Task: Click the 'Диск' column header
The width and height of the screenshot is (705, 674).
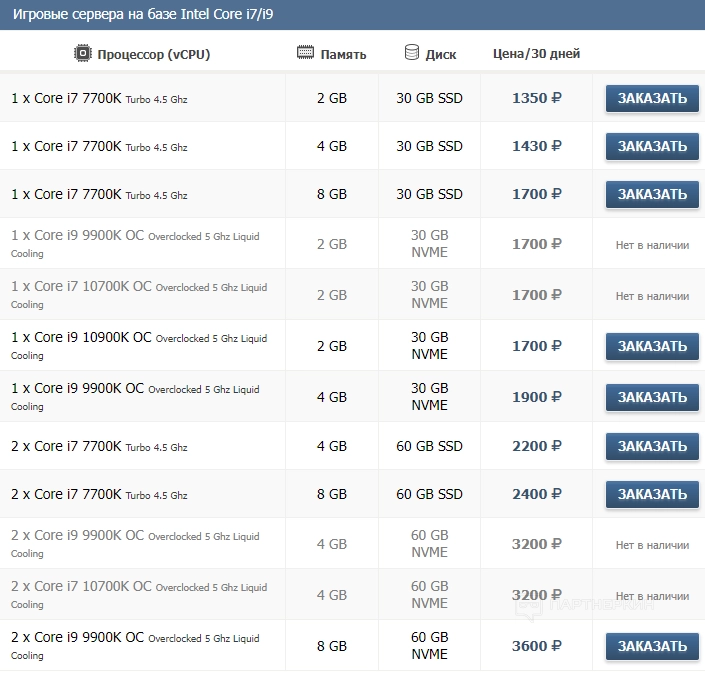Action: tap(441, 54)
